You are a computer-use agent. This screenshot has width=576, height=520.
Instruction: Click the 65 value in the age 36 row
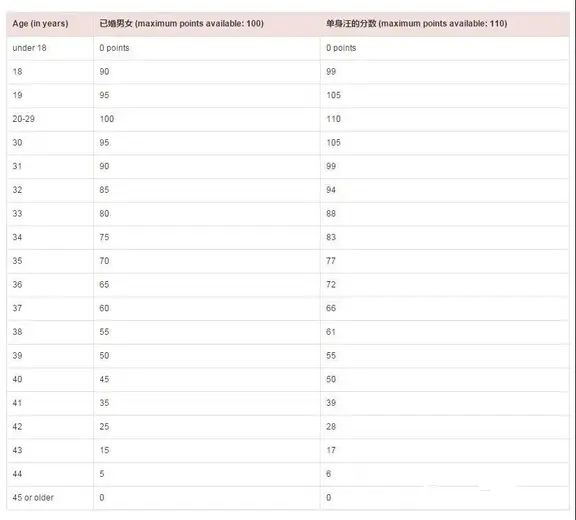104,284
